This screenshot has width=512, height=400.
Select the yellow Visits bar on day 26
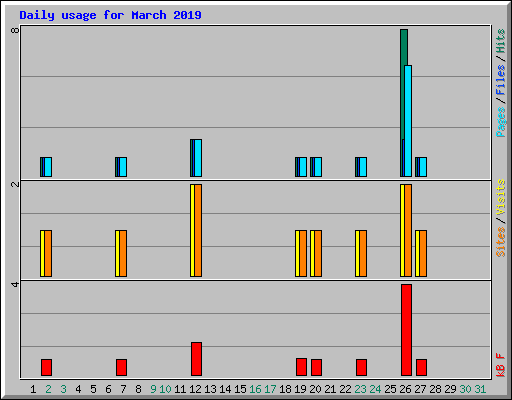[x=402, y=230]
